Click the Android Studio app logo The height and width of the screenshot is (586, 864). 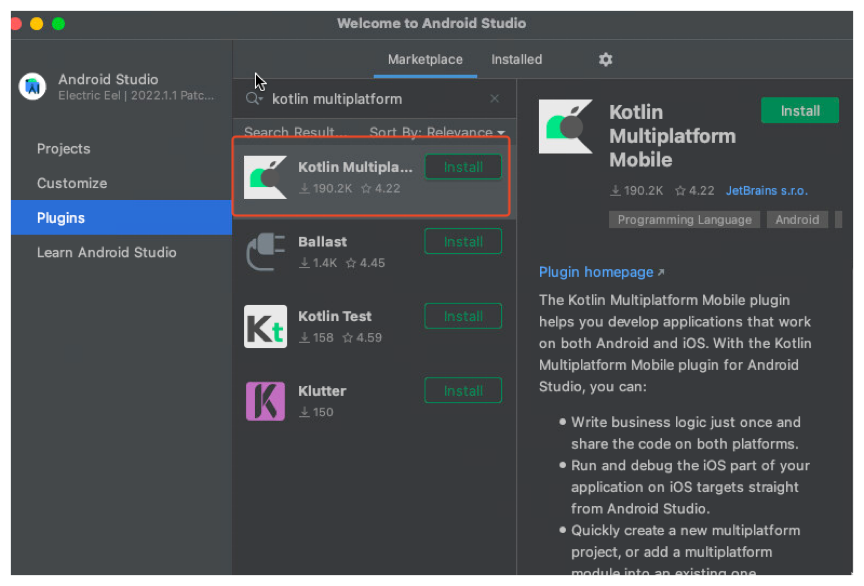pyautogui.click(x=33, y=87)
